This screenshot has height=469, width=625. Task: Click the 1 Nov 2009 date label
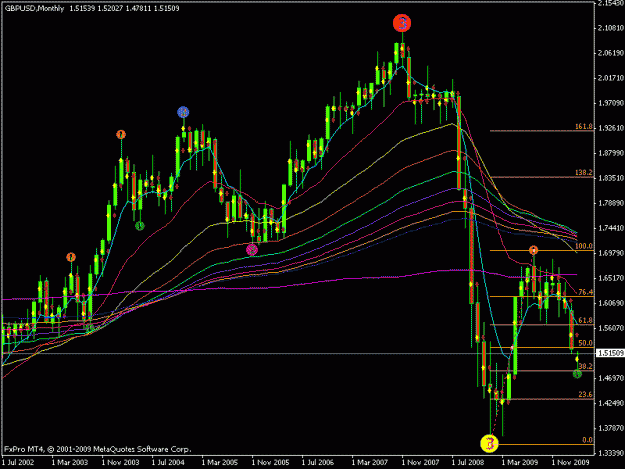point(570,462)
